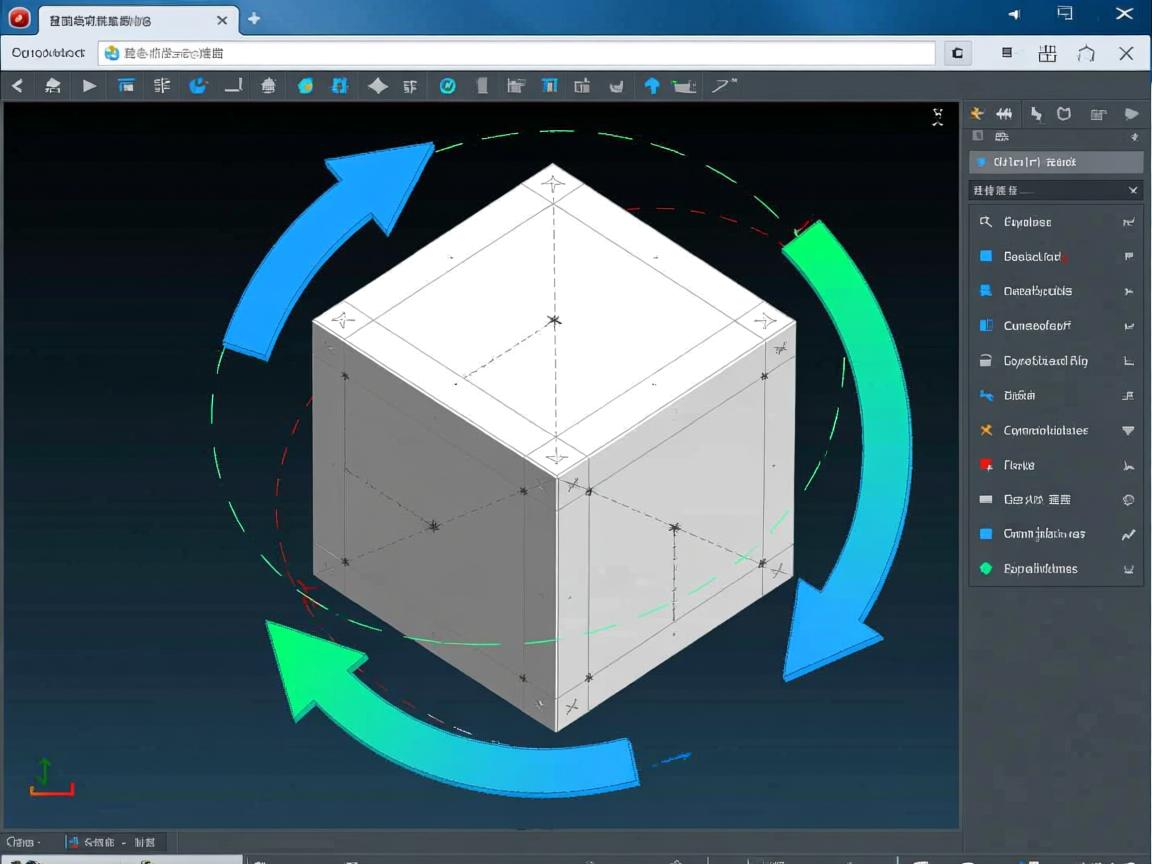This screenshot has width=1152, height=864.
Task: Click the orange X item in the panel list
Action: [x=985, y=430]
